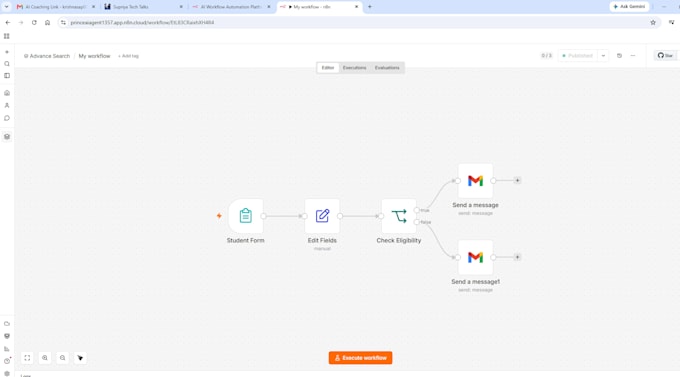Open the sidebar templates icon below cloud
This screenshot has height=377, width=680.
[7, 336]
